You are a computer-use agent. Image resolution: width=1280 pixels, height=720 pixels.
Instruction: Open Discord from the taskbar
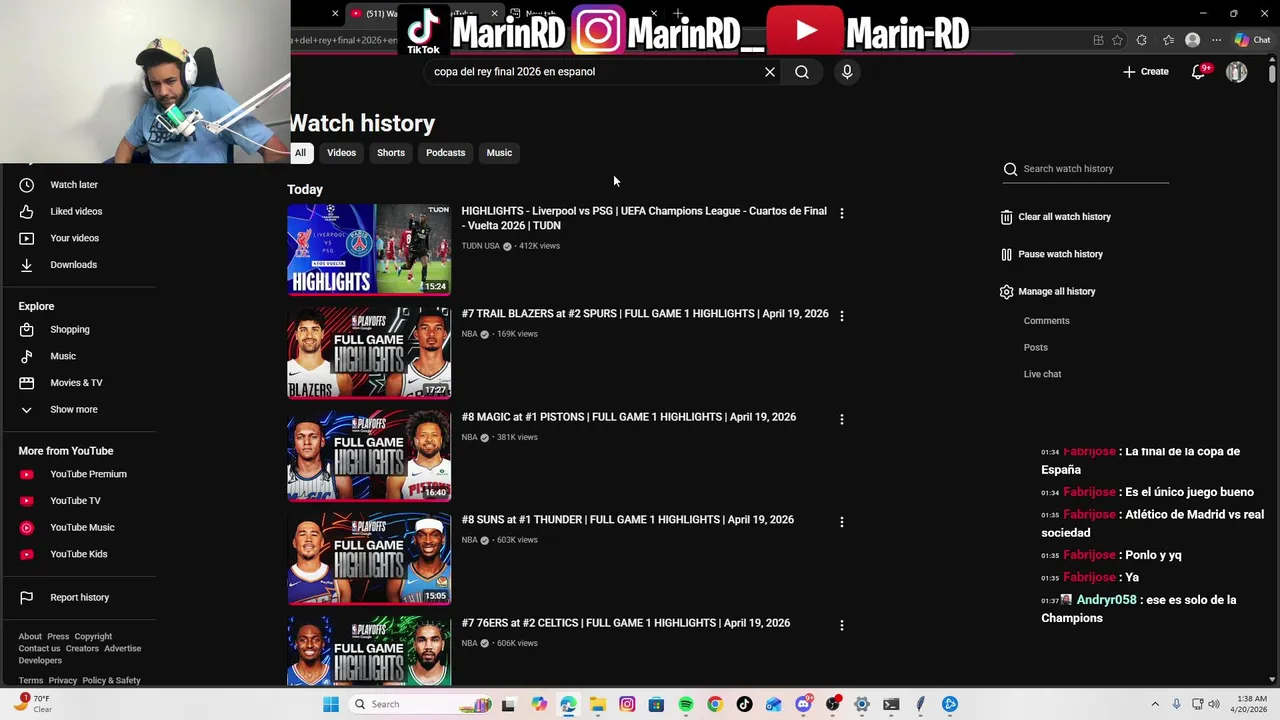pyautogui.click(x=803, y=704)
